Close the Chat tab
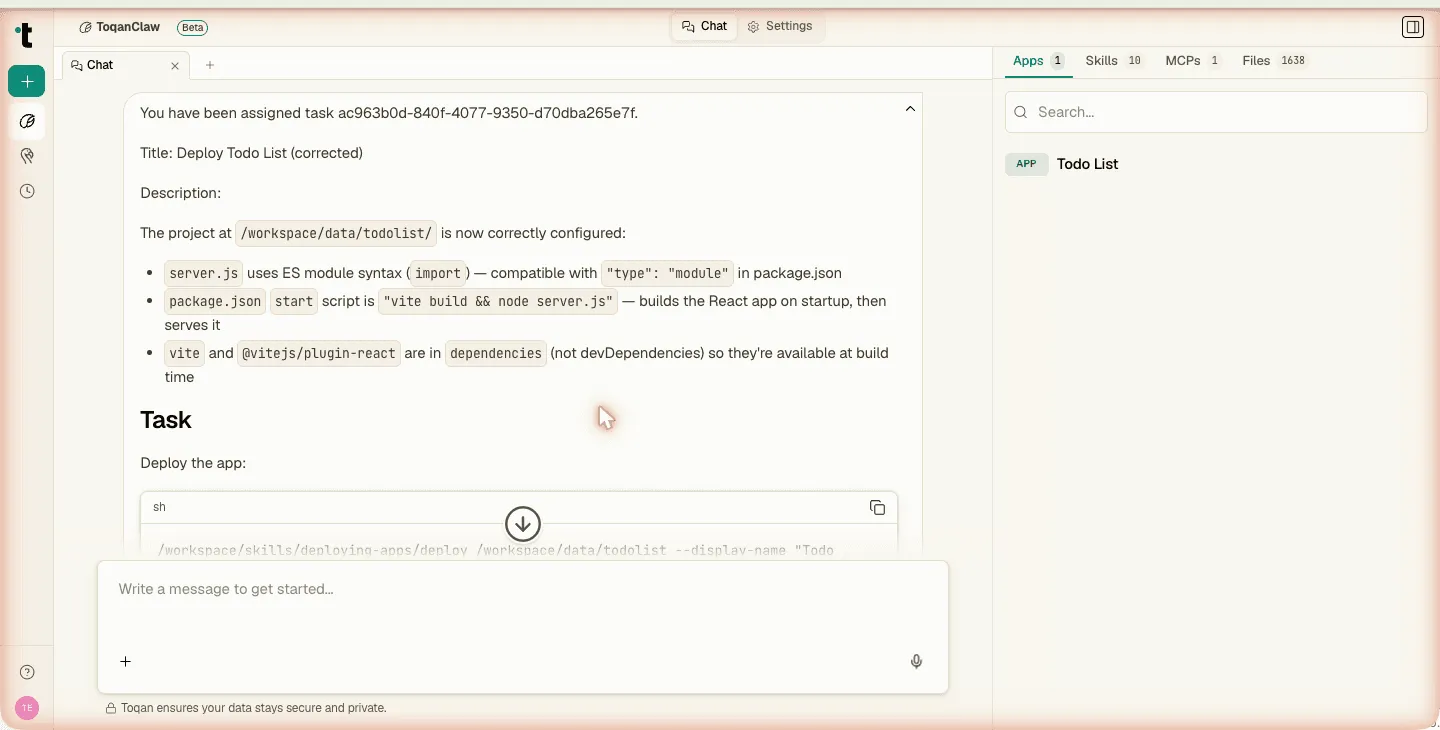The height and width of the screenshot is (730, 1440). pos(175,66)
